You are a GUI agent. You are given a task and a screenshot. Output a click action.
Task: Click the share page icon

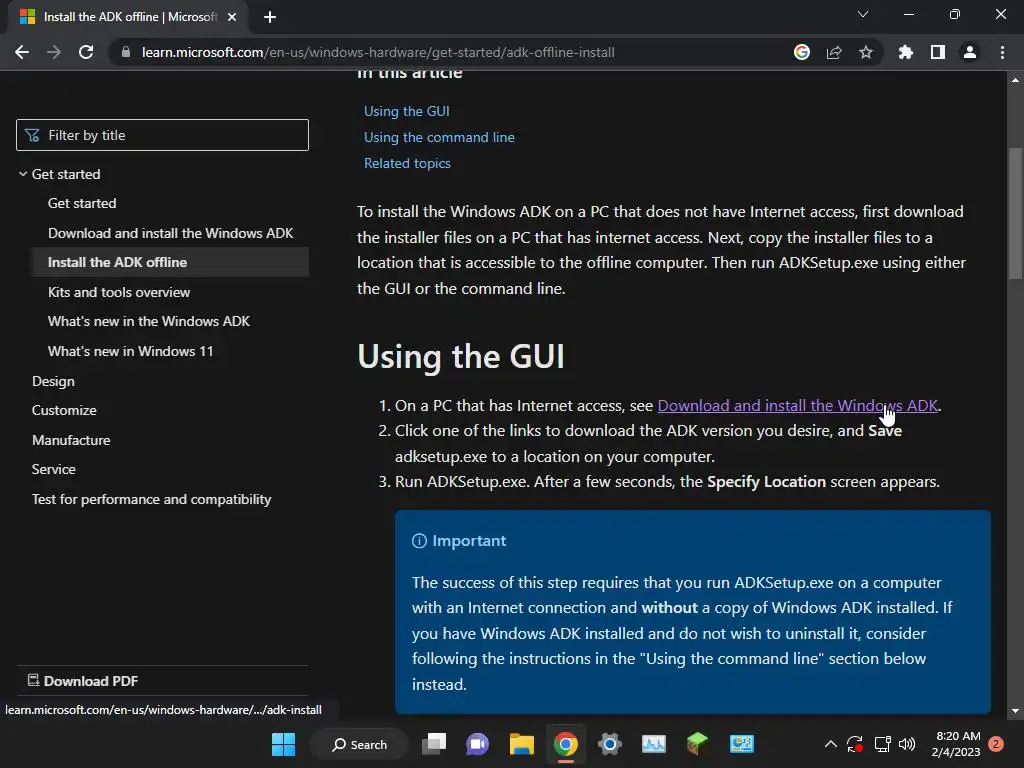tap(834, 52)
